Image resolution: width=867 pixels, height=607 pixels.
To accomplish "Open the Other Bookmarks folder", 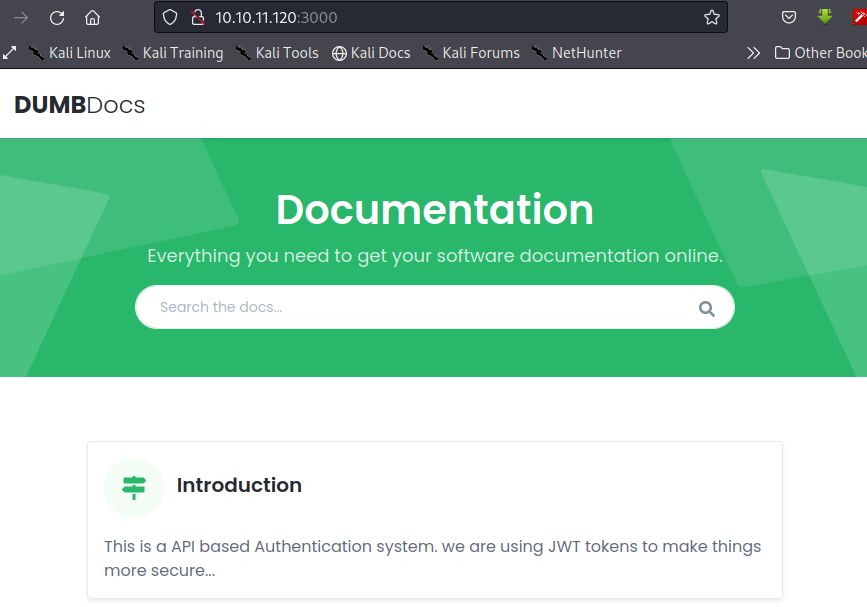I will (x=820, y=53).
